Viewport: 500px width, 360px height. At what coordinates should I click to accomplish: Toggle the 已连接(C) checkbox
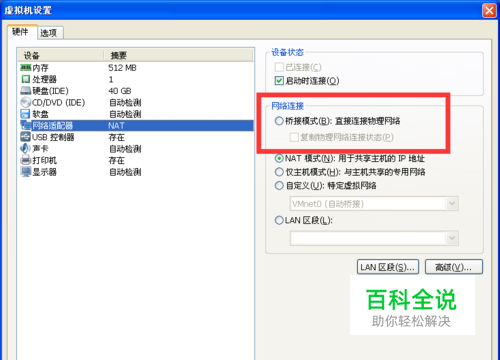click(279, 67)
